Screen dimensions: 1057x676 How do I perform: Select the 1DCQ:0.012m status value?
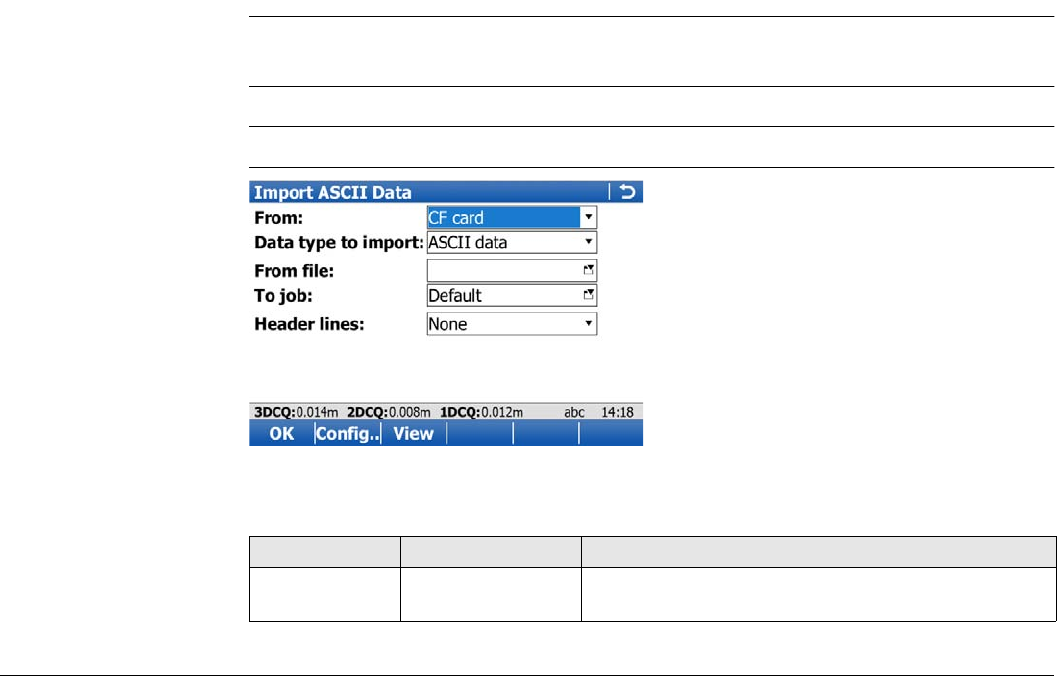[x=481, y=412]
